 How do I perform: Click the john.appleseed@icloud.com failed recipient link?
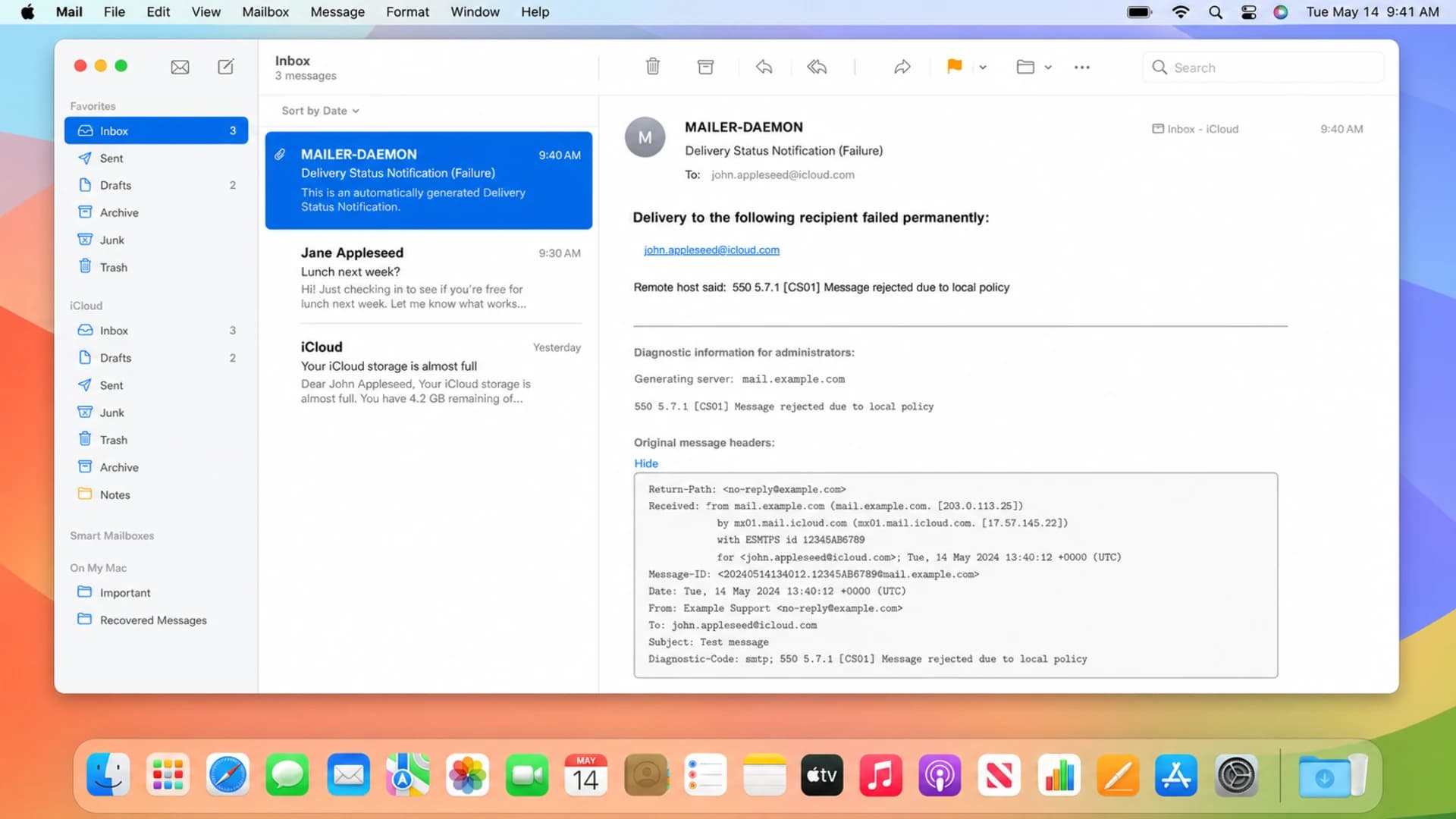click(711, 250)
